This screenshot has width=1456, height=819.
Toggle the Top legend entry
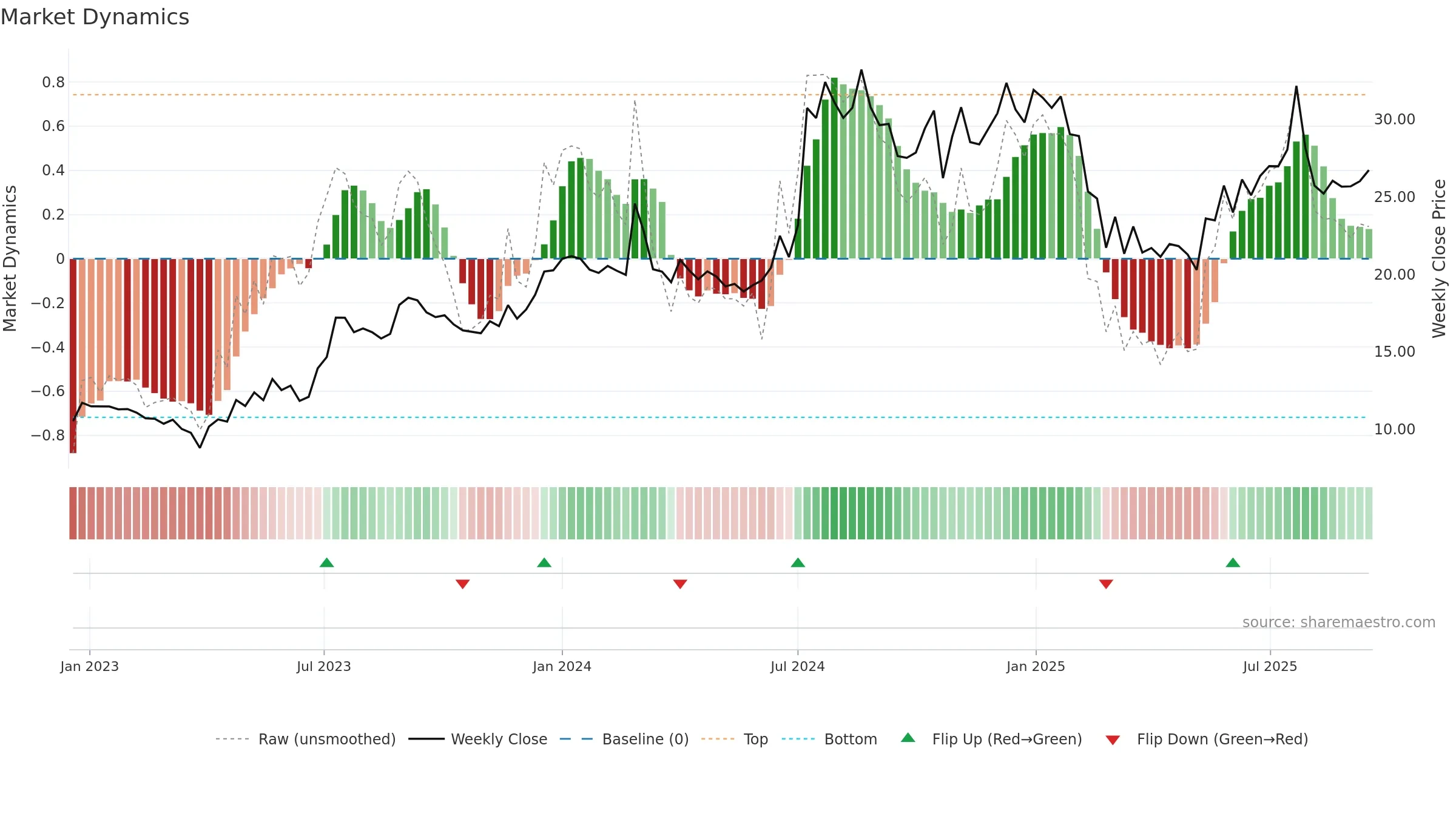[x=735, y=739]
